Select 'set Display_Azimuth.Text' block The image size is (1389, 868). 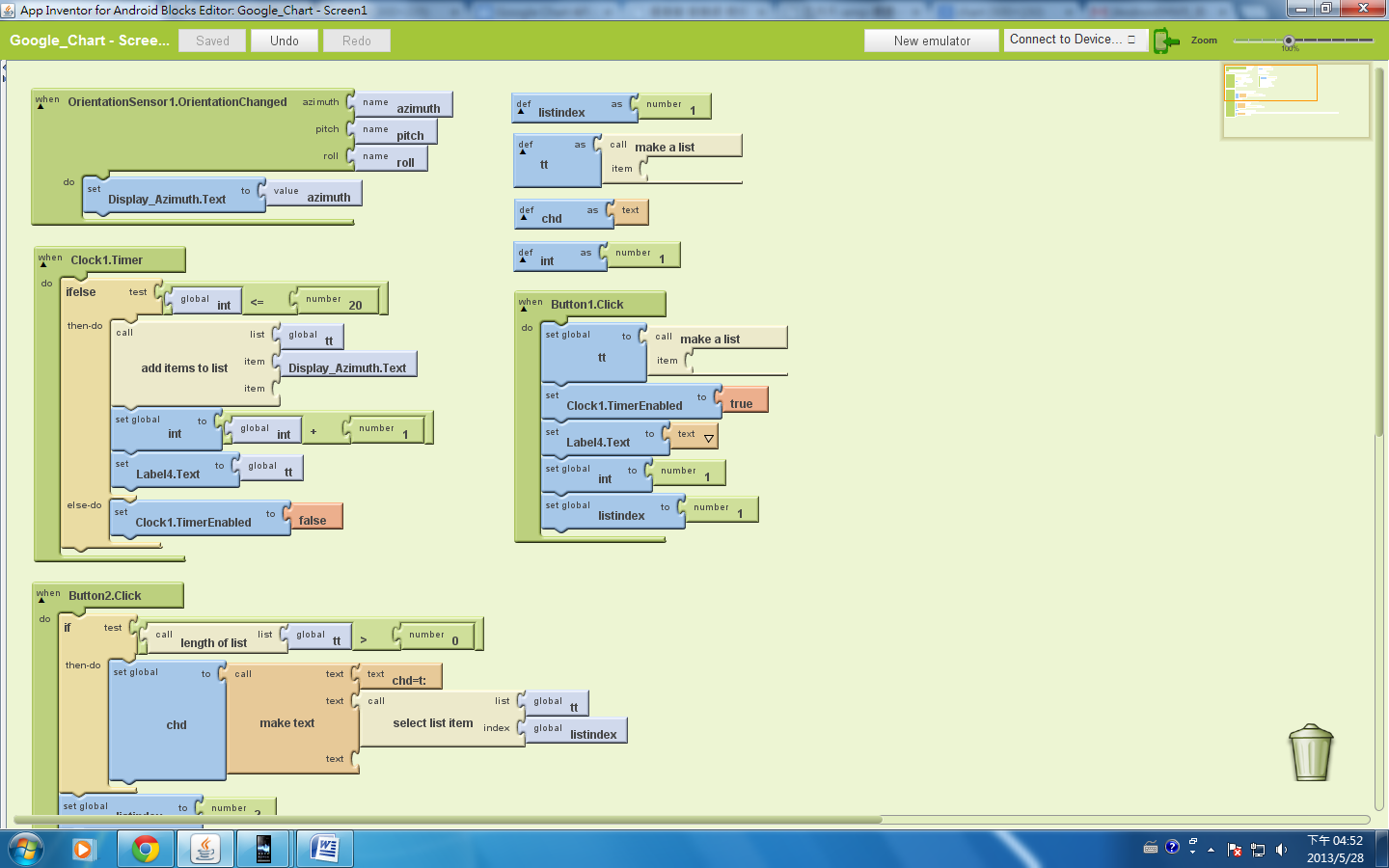pyautogui.click(x=174, y=196)
